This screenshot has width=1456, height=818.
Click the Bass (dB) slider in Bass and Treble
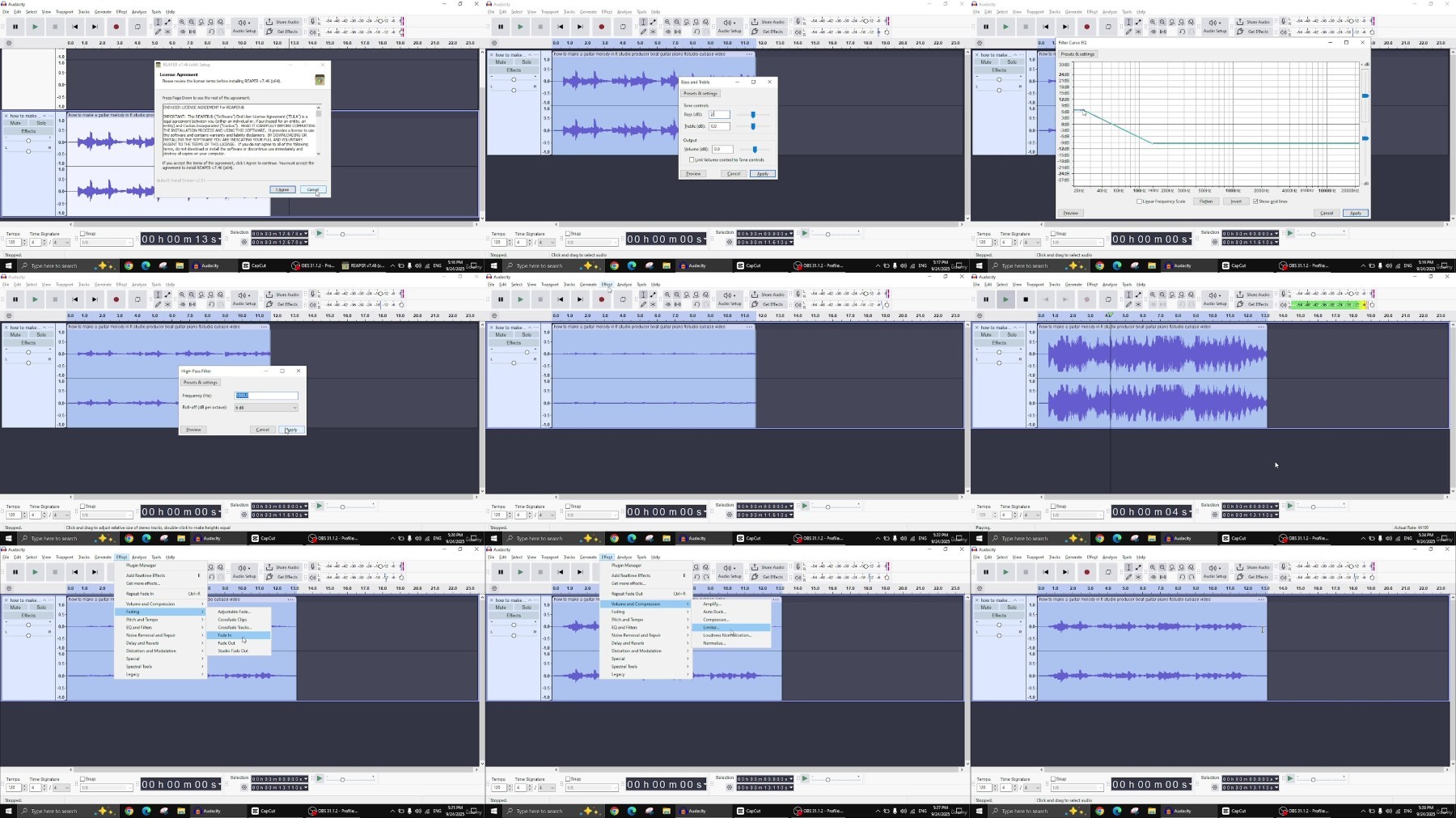click(753, 115)
